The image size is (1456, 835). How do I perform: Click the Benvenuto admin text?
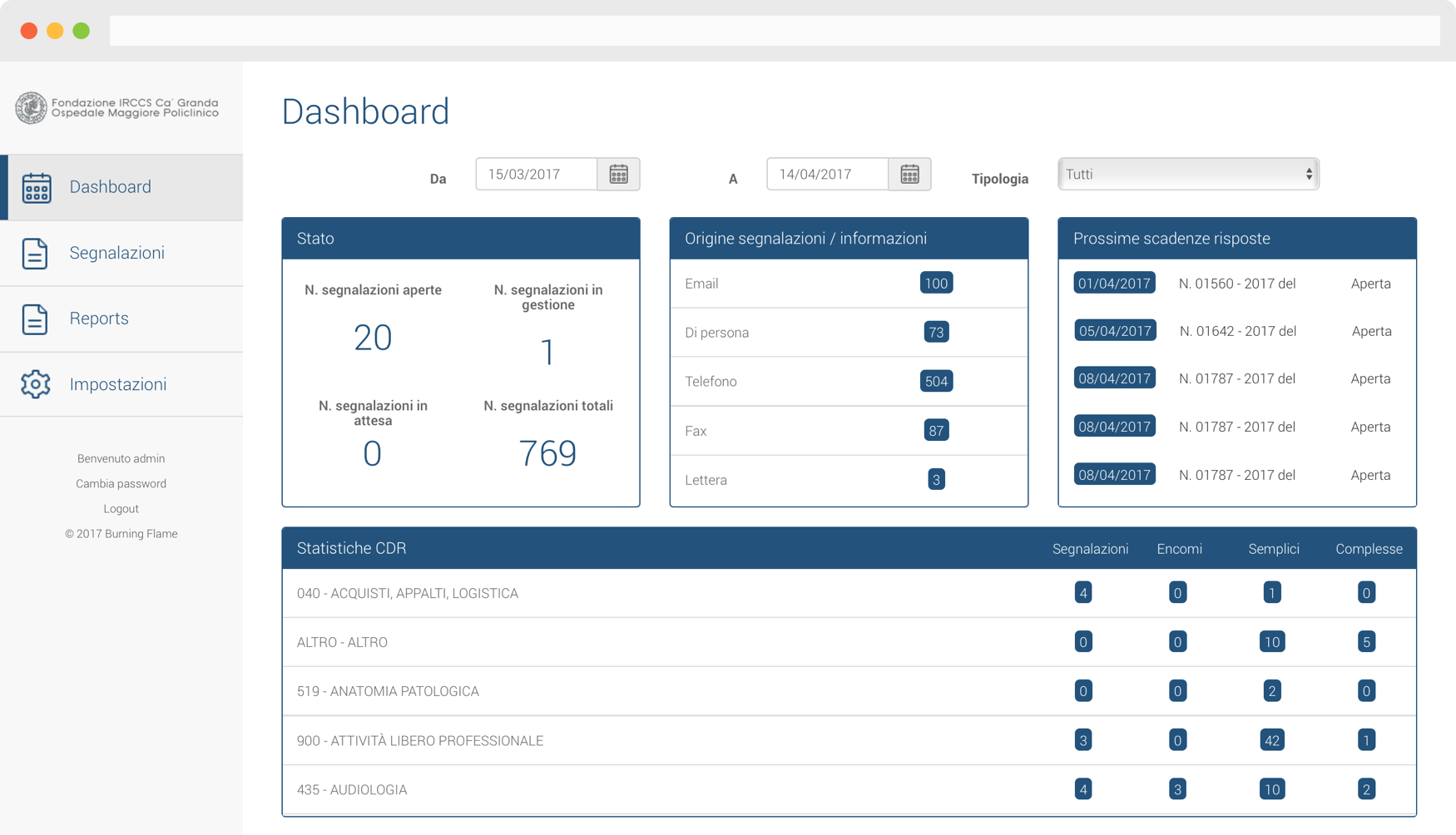[x=121, y=458]
